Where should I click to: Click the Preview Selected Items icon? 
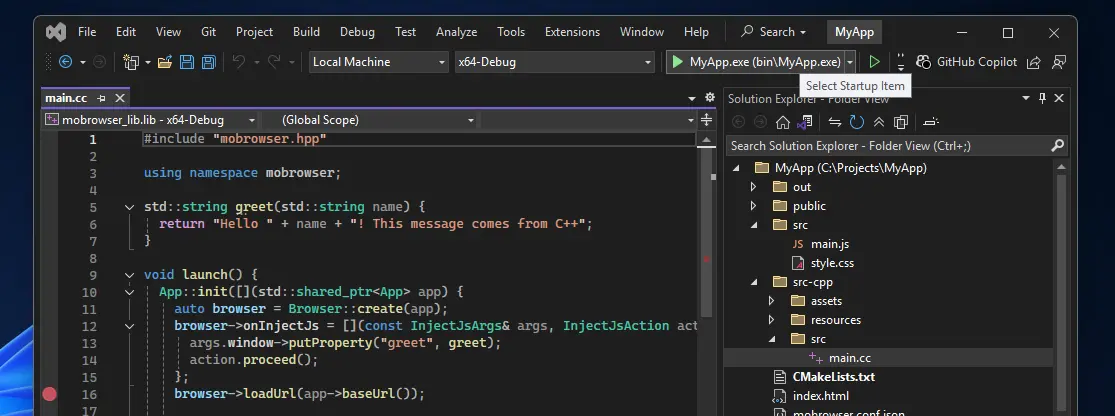pyautogui.click(x=931, y=122)
